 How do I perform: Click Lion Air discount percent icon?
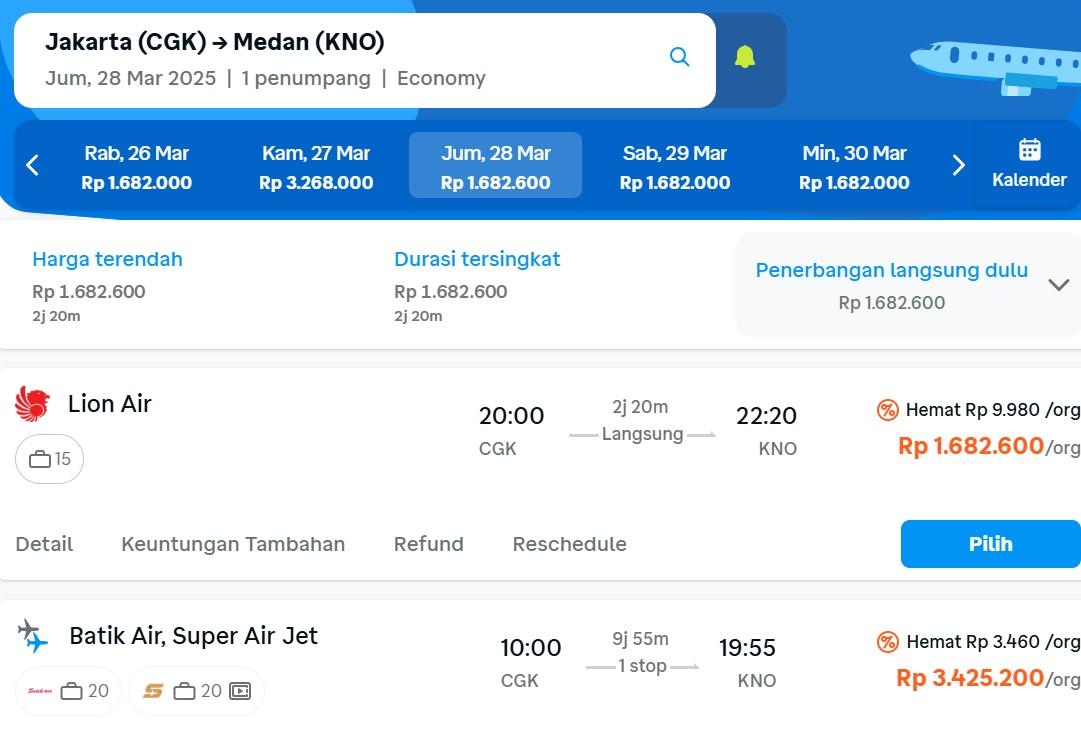(x=888, y=410)
